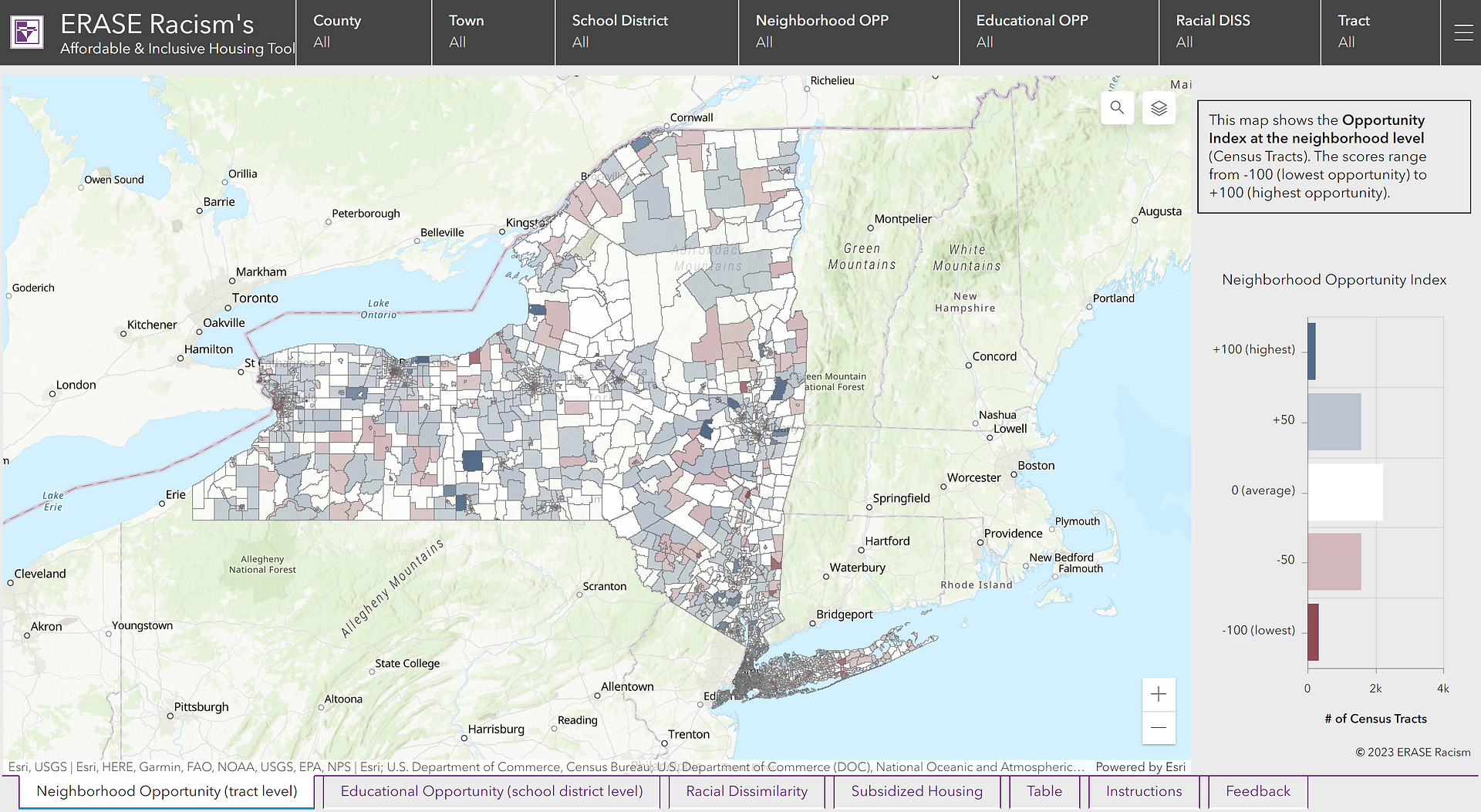Expand the School District filter

coord(646,32)
